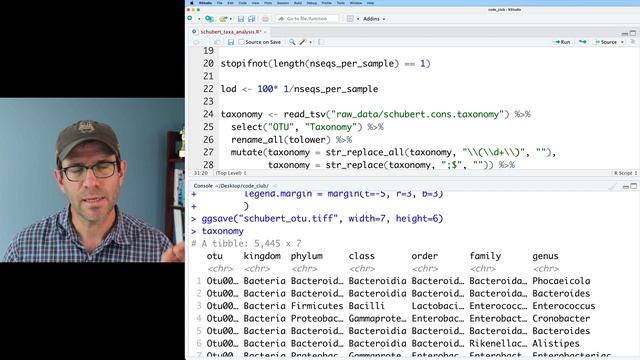Click Show in New Window icon
The image size is (640, 360).
[218, 42]
